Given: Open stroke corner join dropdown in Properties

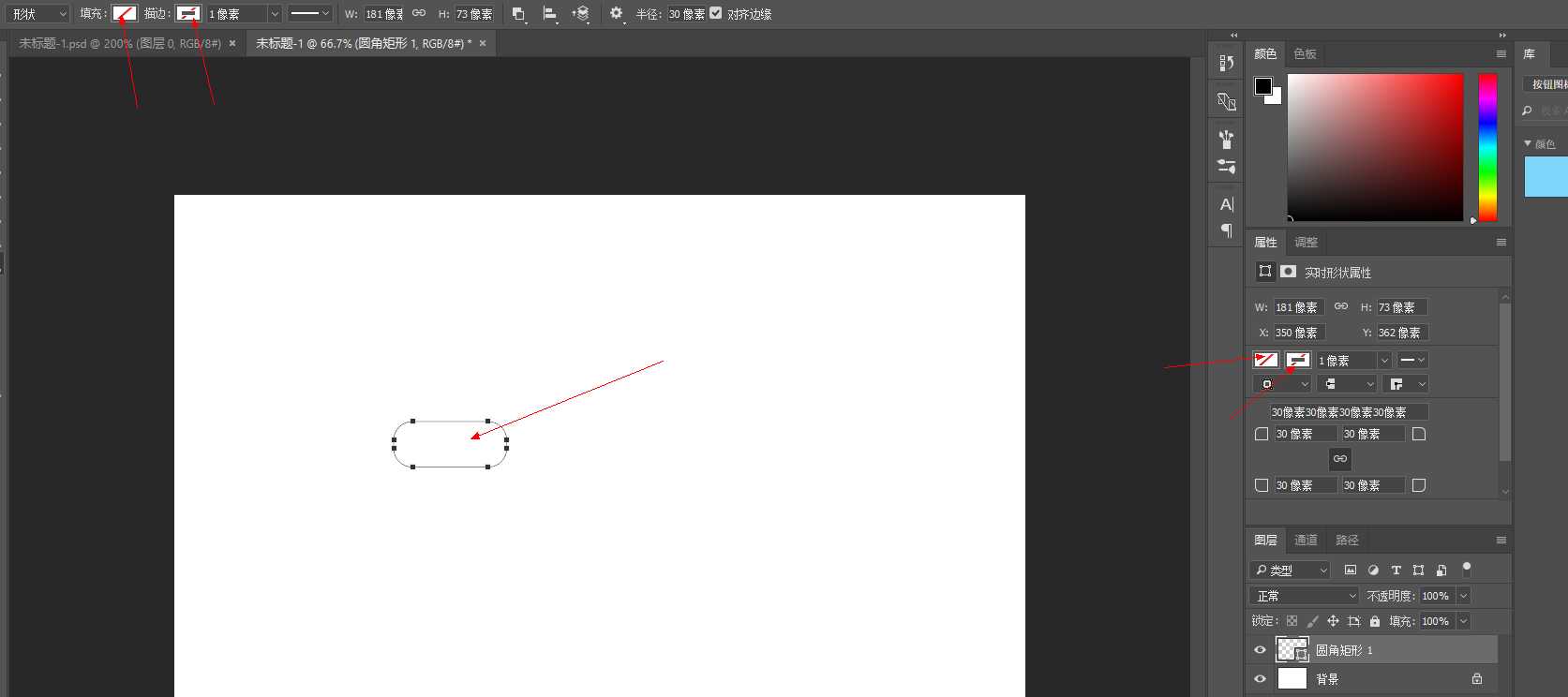Looking at the screenshot, I should point(1405,384).
